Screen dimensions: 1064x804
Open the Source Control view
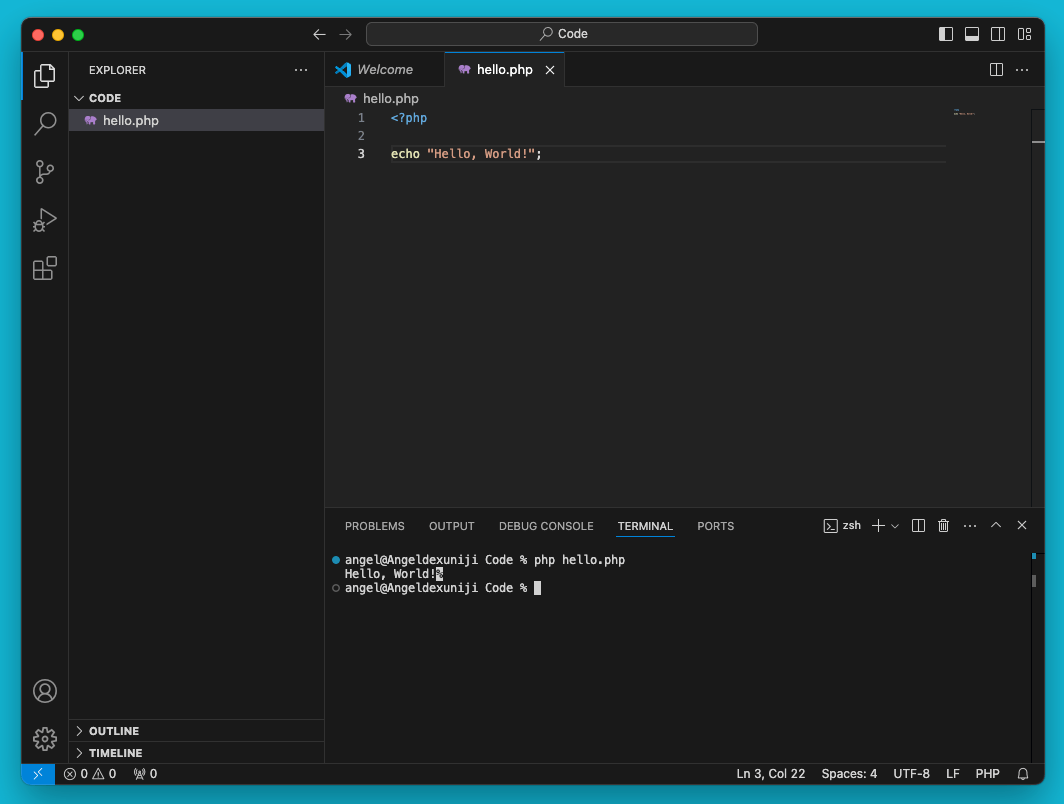coord(45,172)
